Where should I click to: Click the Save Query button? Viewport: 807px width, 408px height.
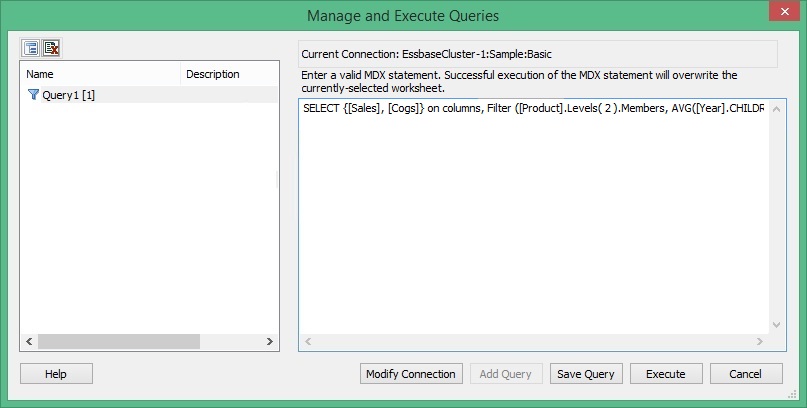pyautogui.click(x=586, y=374)
